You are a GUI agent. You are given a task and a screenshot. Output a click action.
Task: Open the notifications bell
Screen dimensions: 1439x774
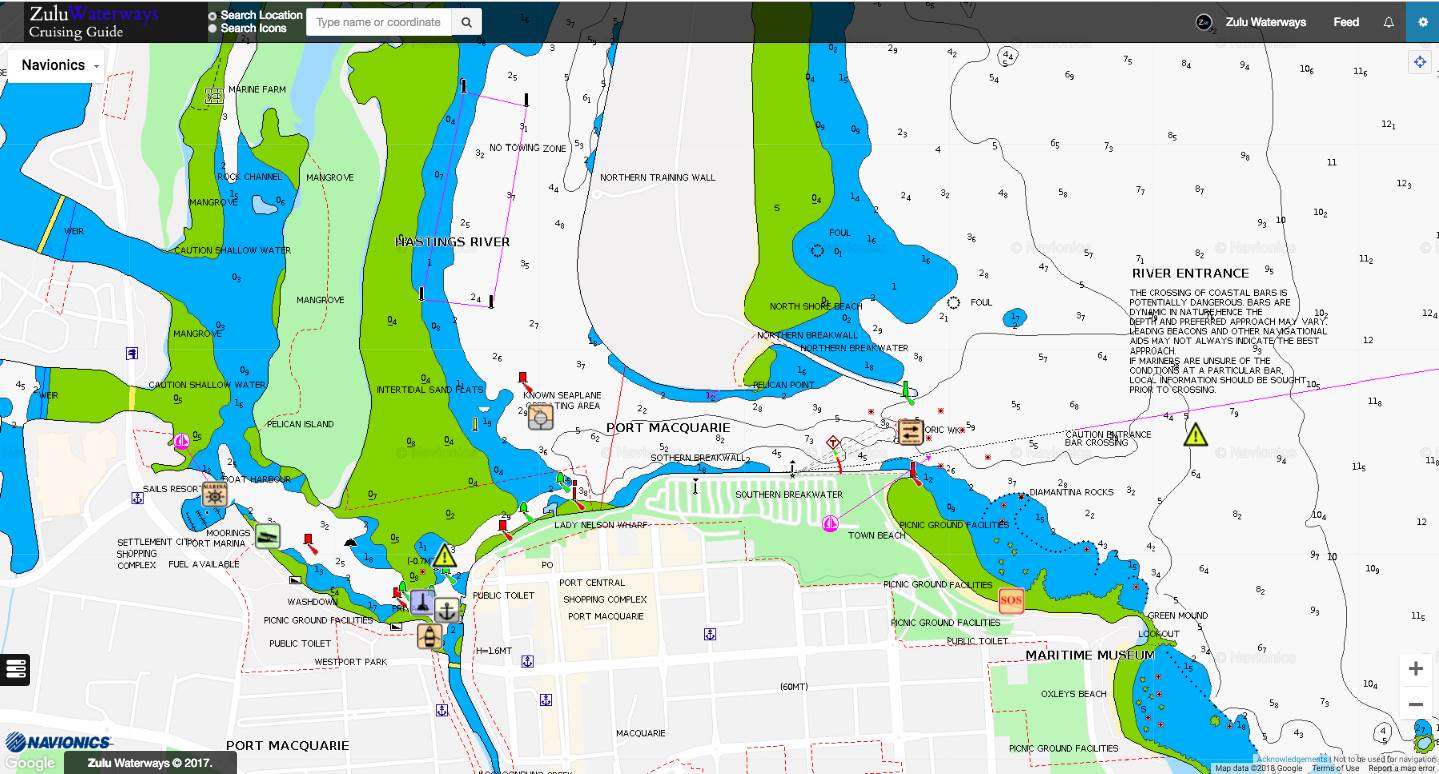click(1388, 22)
